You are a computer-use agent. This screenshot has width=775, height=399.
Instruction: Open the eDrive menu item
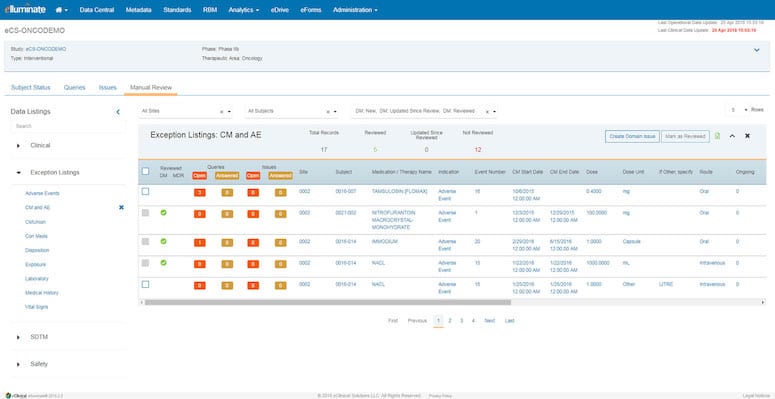click(x=280, y=10)
